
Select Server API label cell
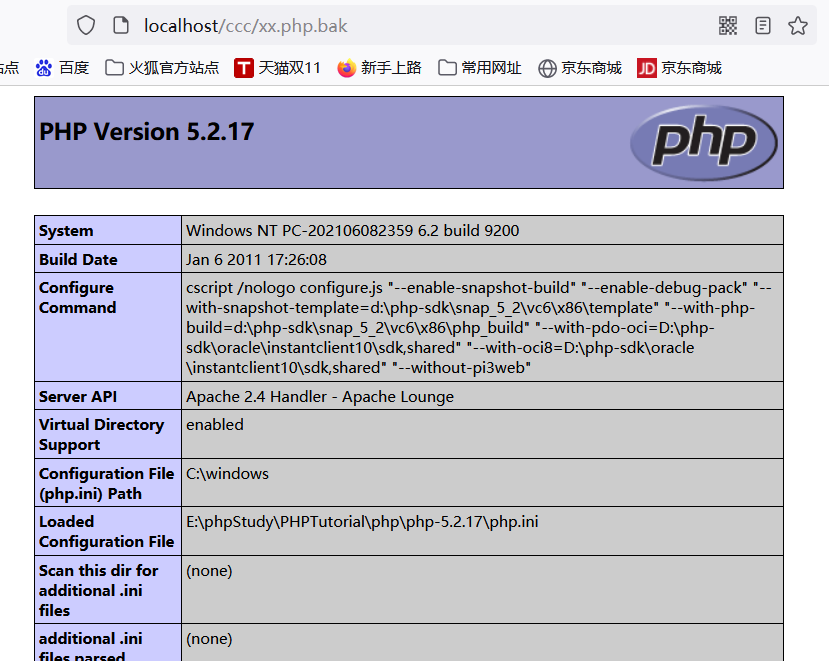(x=108, y=396)
